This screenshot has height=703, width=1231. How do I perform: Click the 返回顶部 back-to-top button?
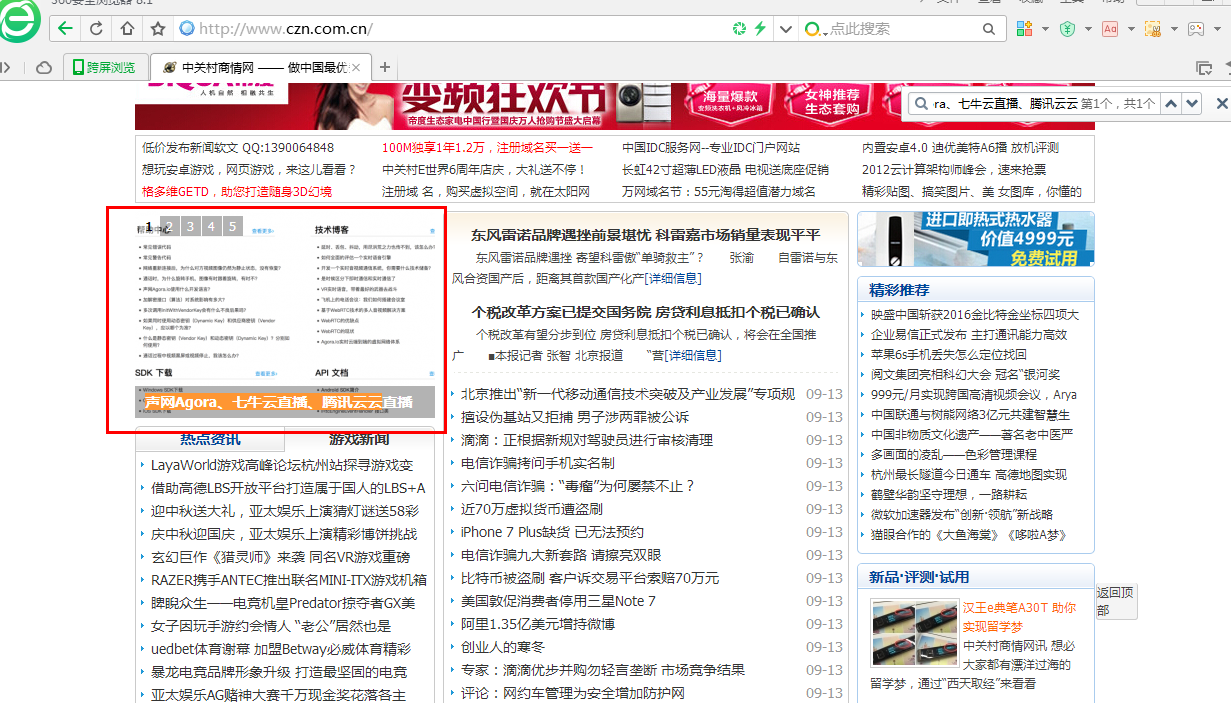click(x=1115, y=601)
